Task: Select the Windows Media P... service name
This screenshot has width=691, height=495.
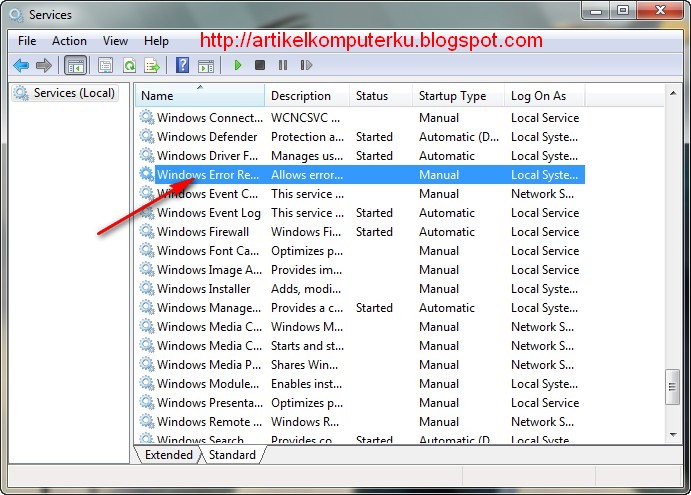Action: pos(209,365)
